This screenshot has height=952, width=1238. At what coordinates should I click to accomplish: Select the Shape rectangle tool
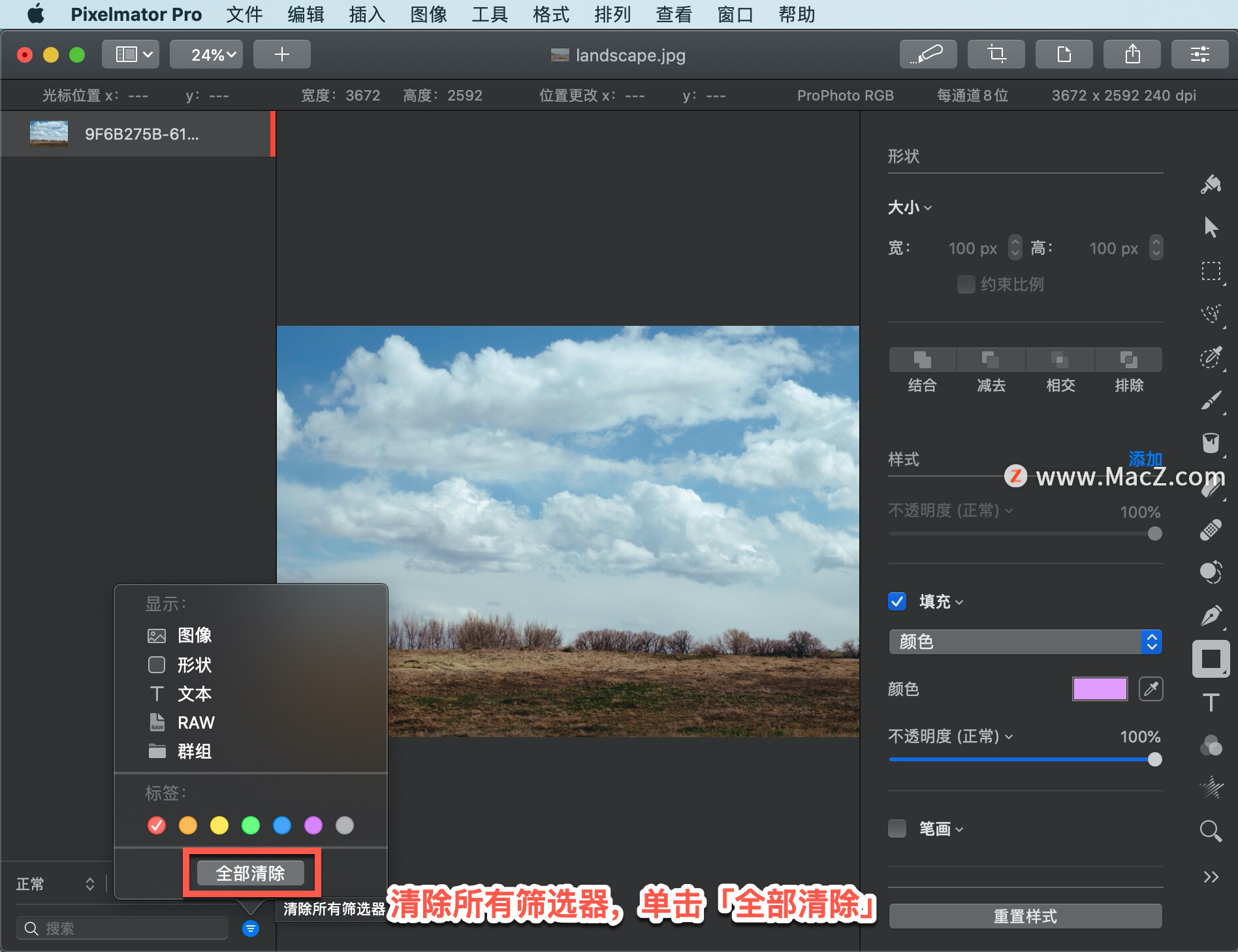[x=1211, y=659]
